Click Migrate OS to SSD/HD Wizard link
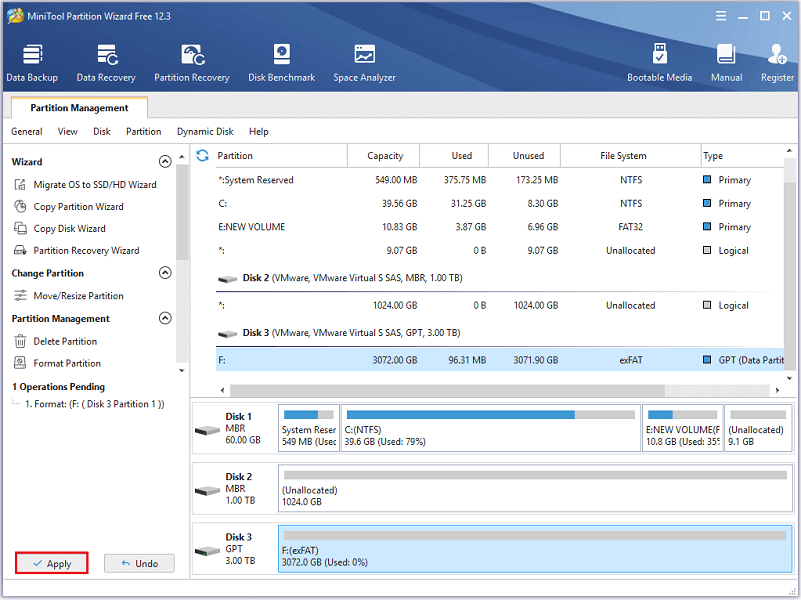The width and height of the screenshot is (801, 600). pyautogui.click(x=95, y=184)
